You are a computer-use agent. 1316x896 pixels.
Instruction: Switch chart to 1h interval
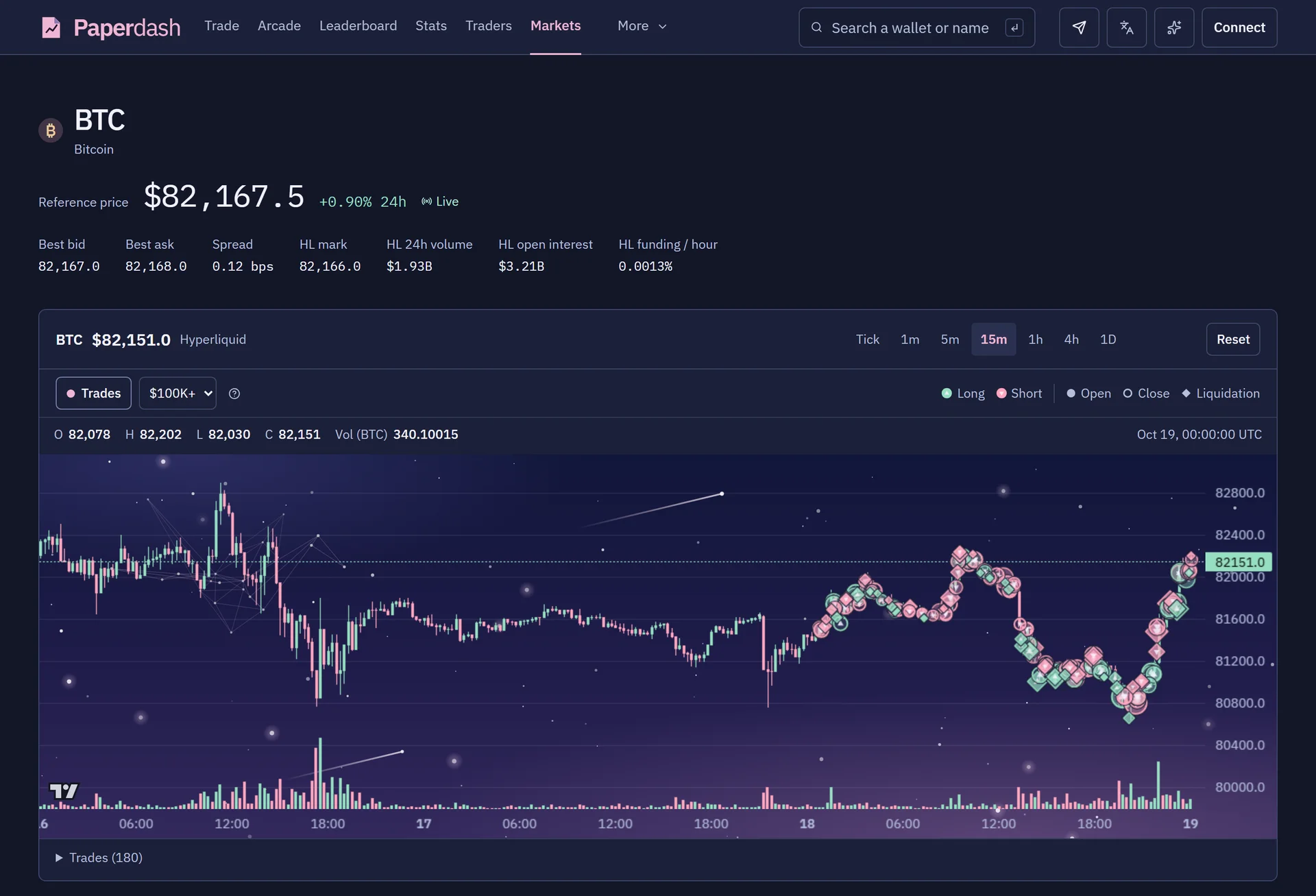coord(1035,339)
